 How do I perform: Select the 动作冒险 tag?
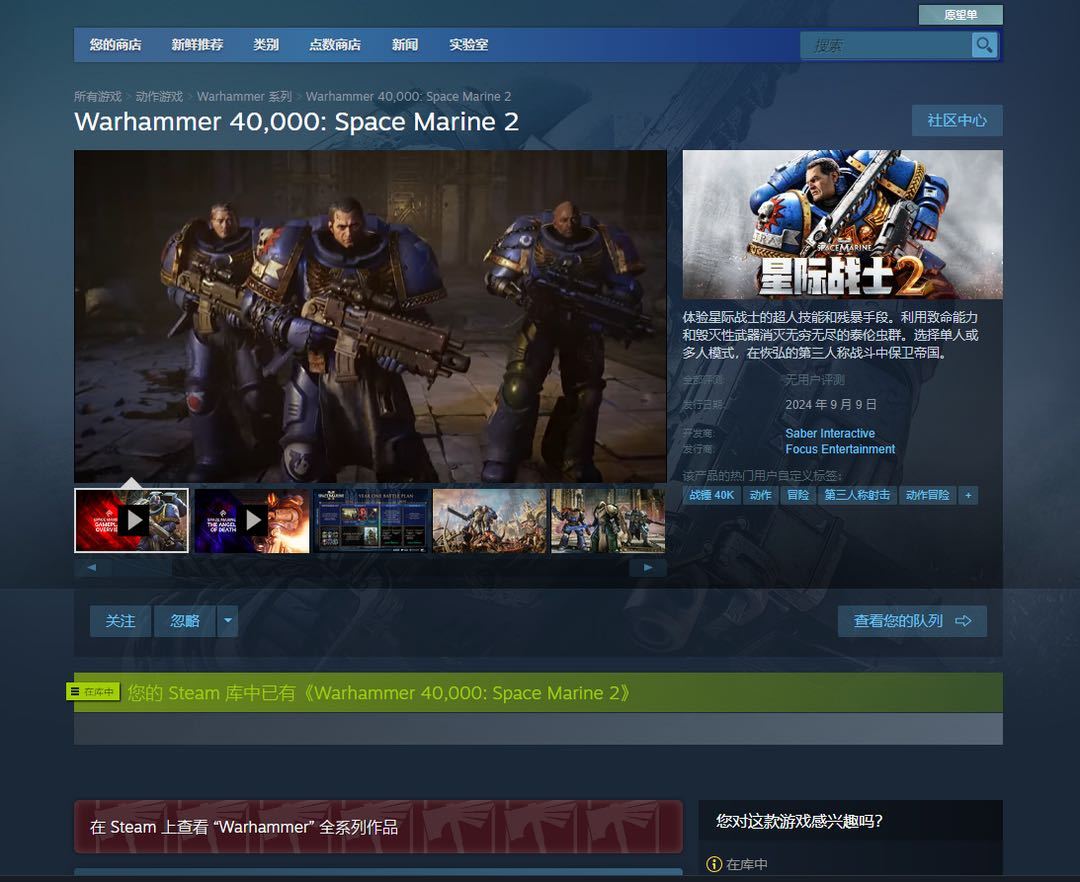927,495
